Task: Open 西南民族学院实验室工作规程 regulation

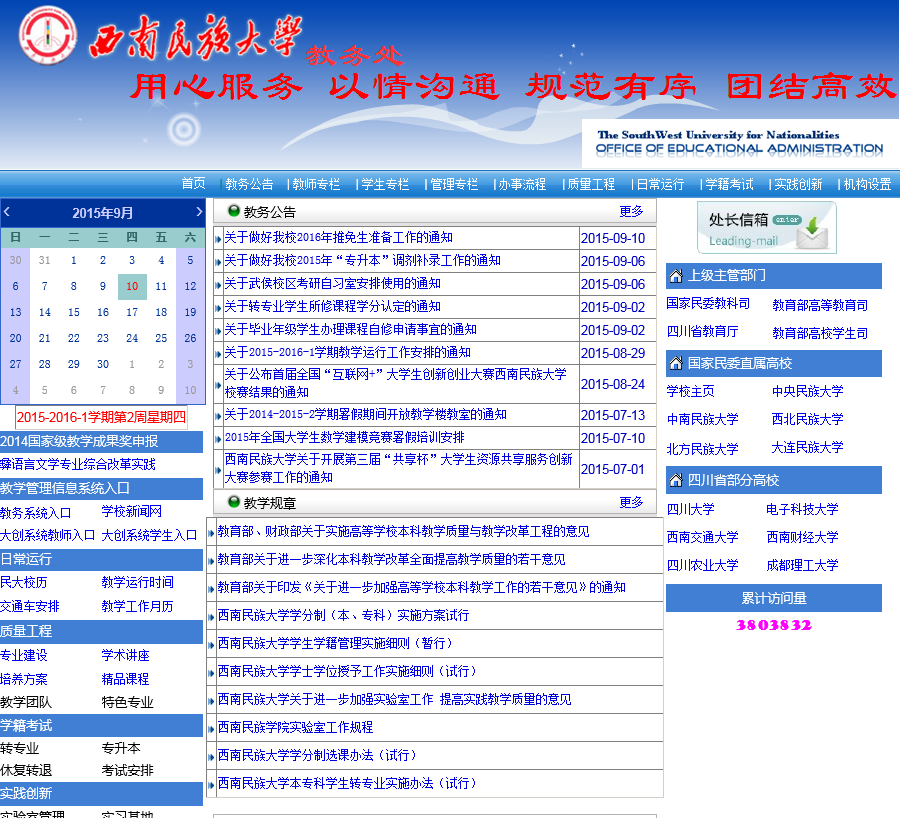Action: [x=295, y=727]
